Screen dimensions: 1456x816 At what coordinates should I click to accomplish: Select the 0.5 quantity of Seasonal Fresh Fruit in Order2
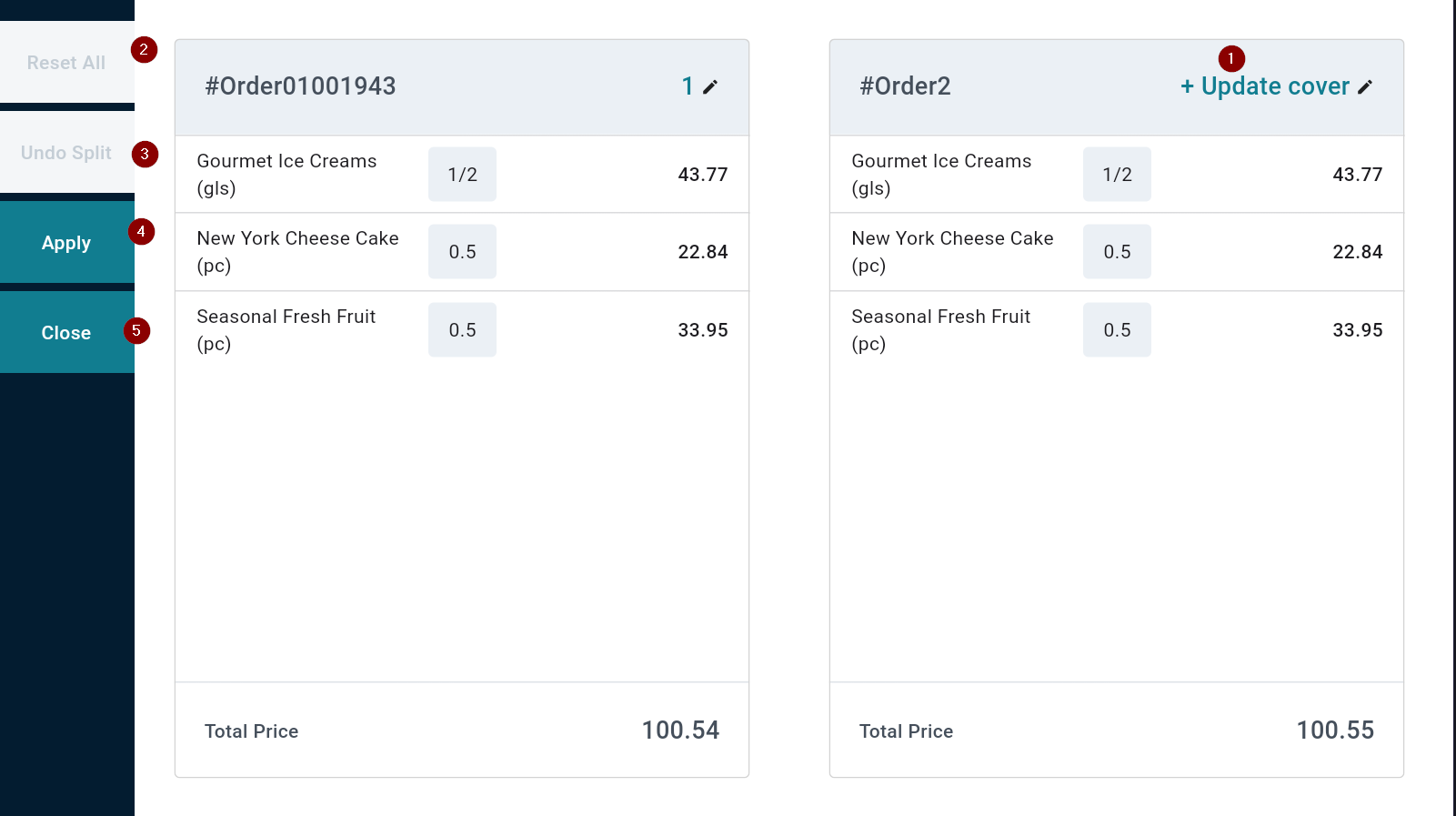pyautogui.click(x=1117, y=330)
